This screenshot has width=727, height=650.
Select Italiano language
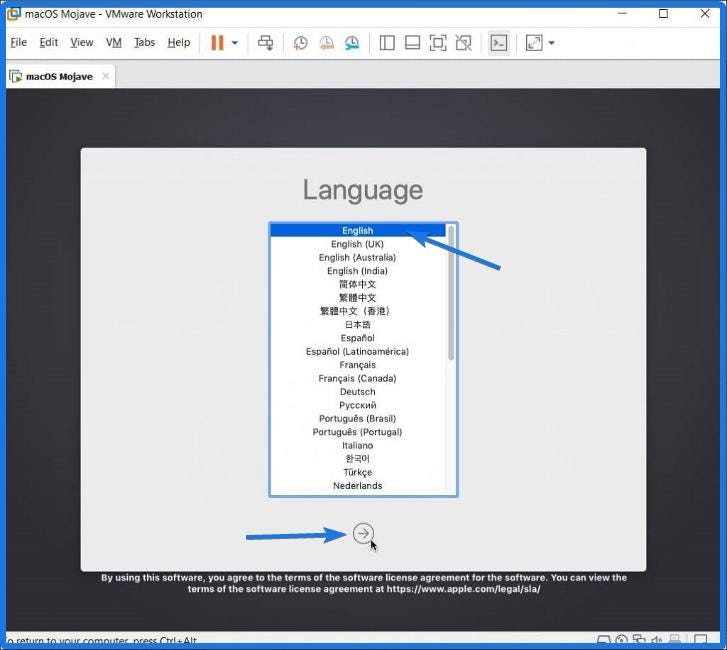pos(357,446)
